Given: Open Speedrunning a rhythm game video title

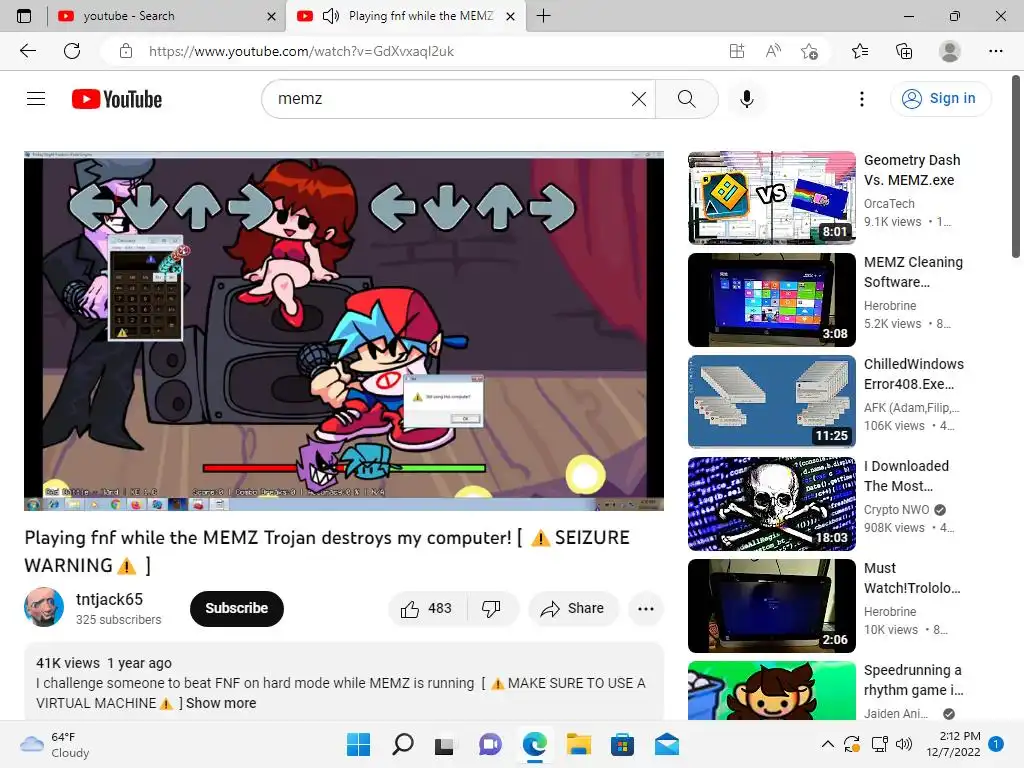Looking at the screenshot, I should [913, 680].
